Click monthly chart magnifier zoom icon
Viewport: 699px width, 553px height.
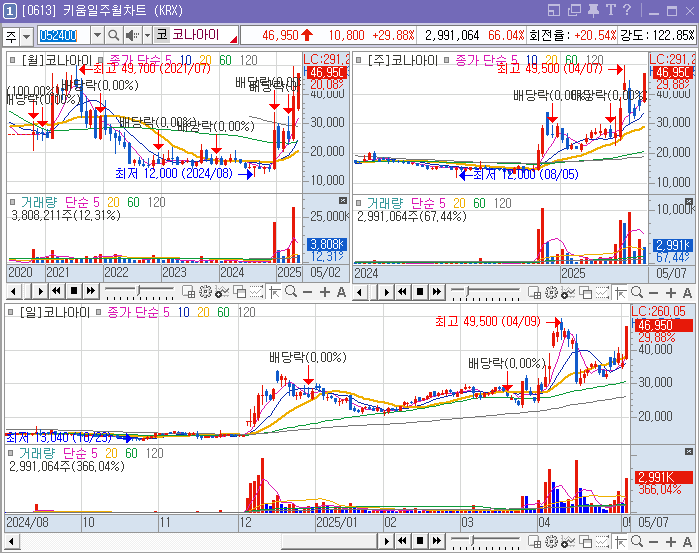point(291,292)
